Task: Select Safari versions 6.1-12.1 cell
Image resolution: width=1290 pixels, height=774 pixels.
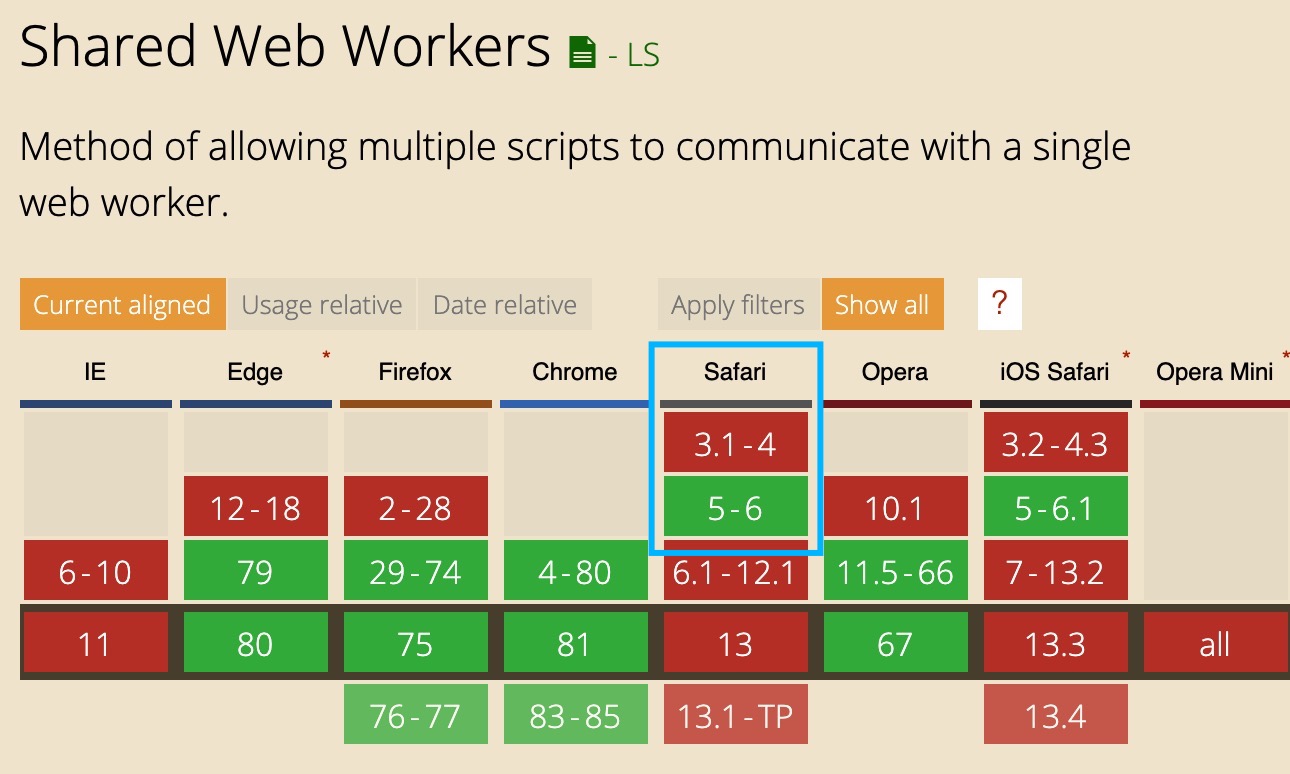Action: 735,572
